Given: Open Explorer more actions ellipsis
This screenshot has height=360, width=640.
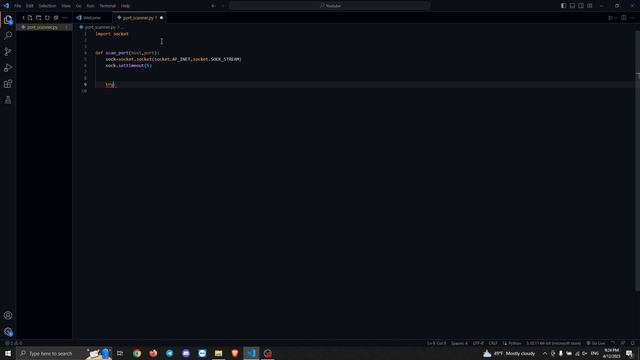Looking at the screenshot, I should [65, 18].
